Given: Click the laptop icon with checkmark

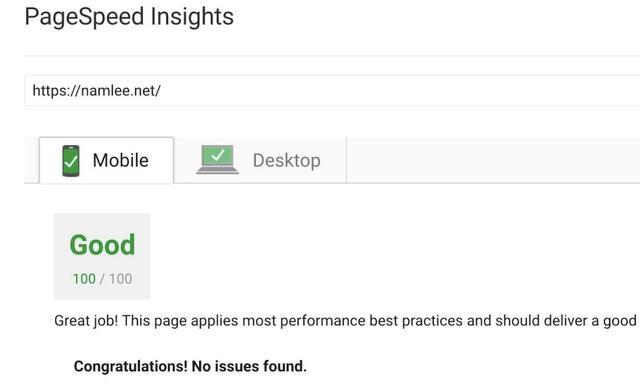Looking at the screenshot, I should tap(217, 160).
